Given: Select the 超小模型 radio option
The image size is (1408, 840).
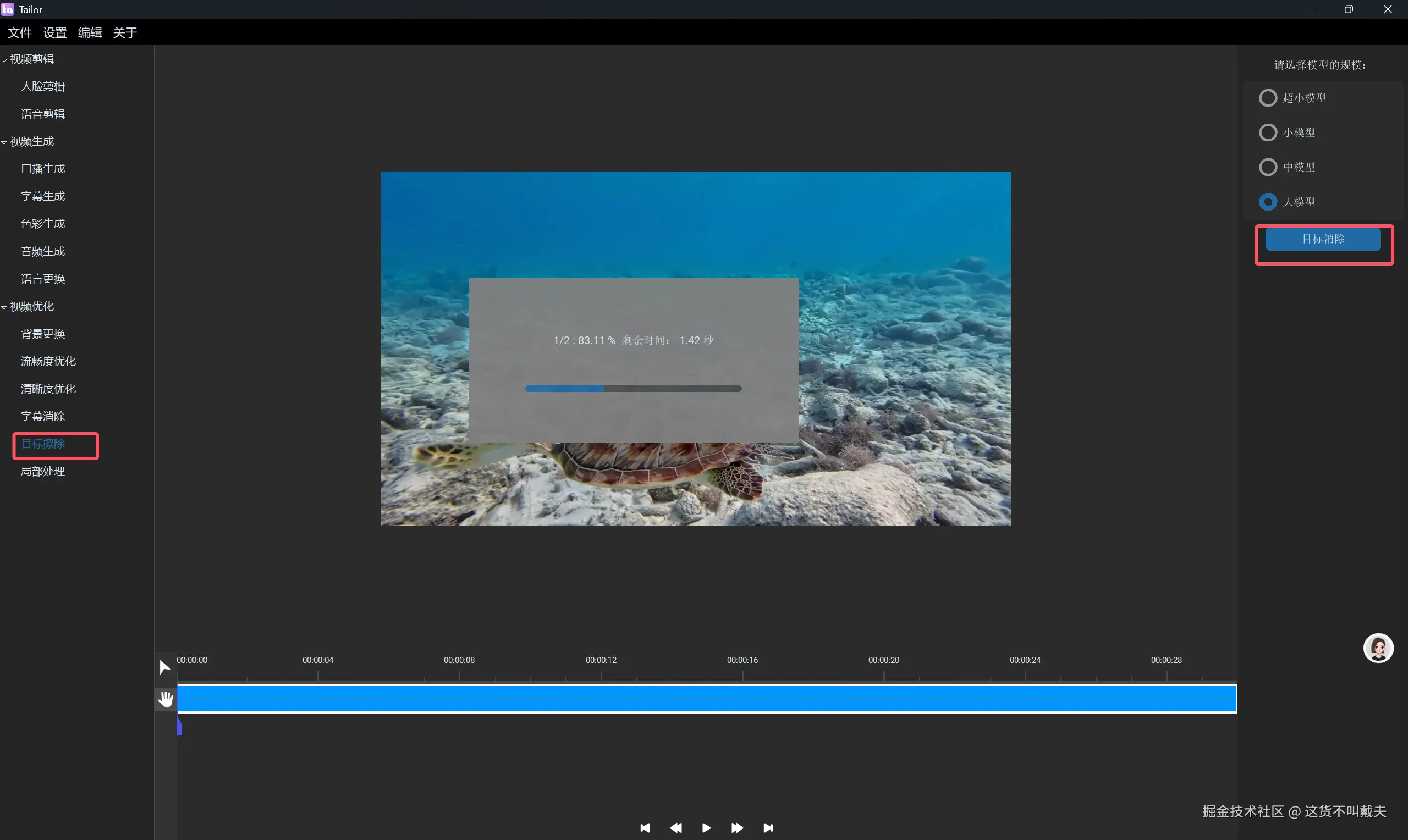Looking at the screenshot, I should point(1268,98).
